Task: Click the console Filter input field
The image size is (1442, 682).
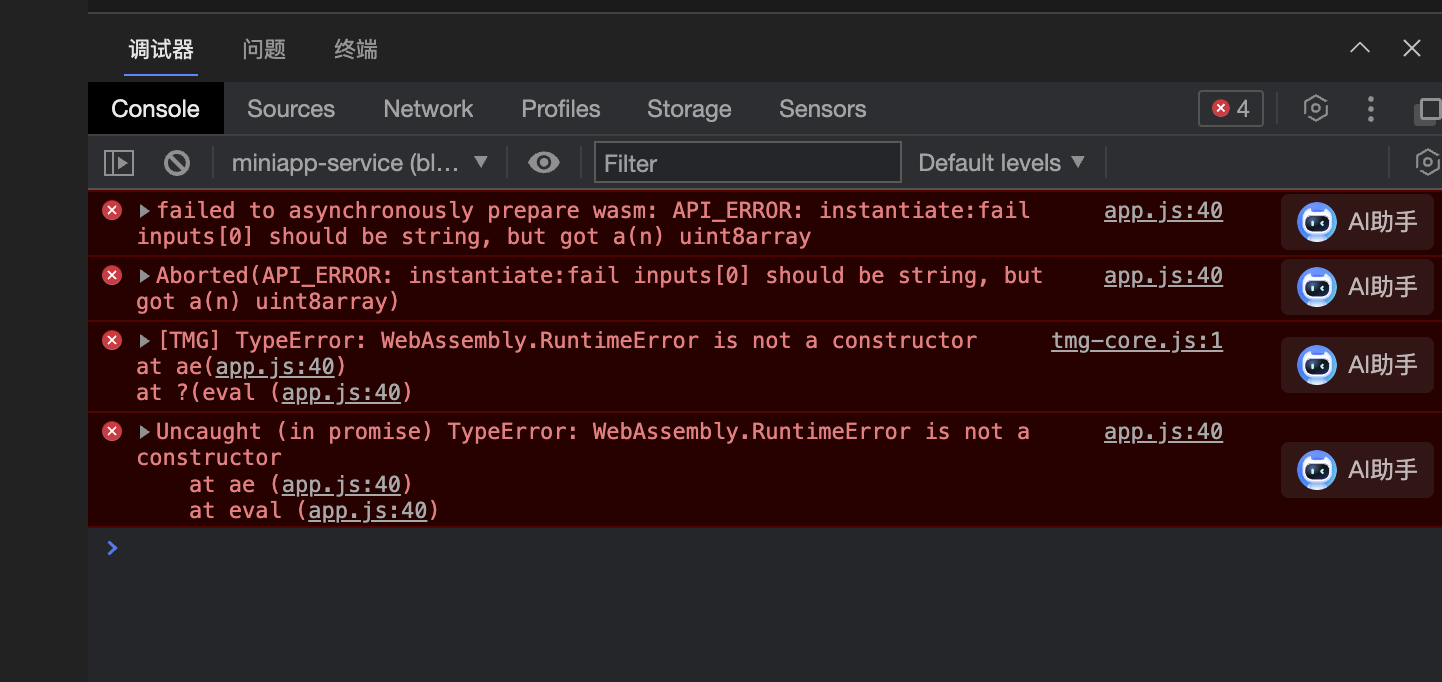Action: click(x=747, y=163)
